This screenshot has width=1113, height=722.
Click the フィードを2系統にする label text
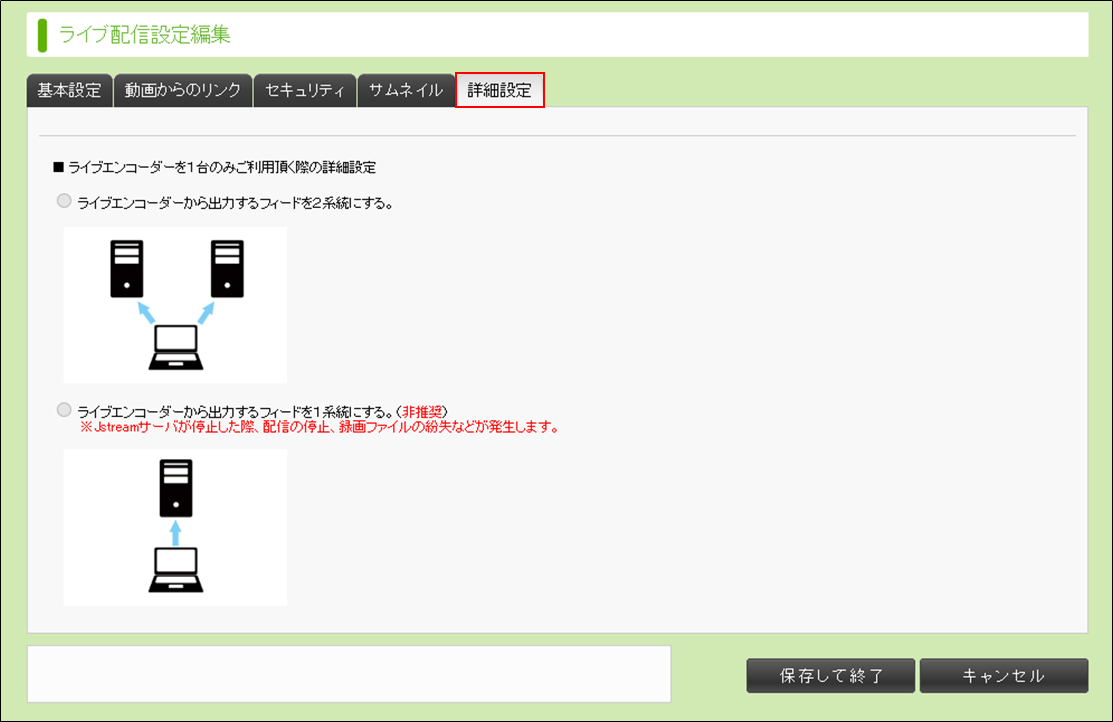pyautogui.click(x=235, y=203)
